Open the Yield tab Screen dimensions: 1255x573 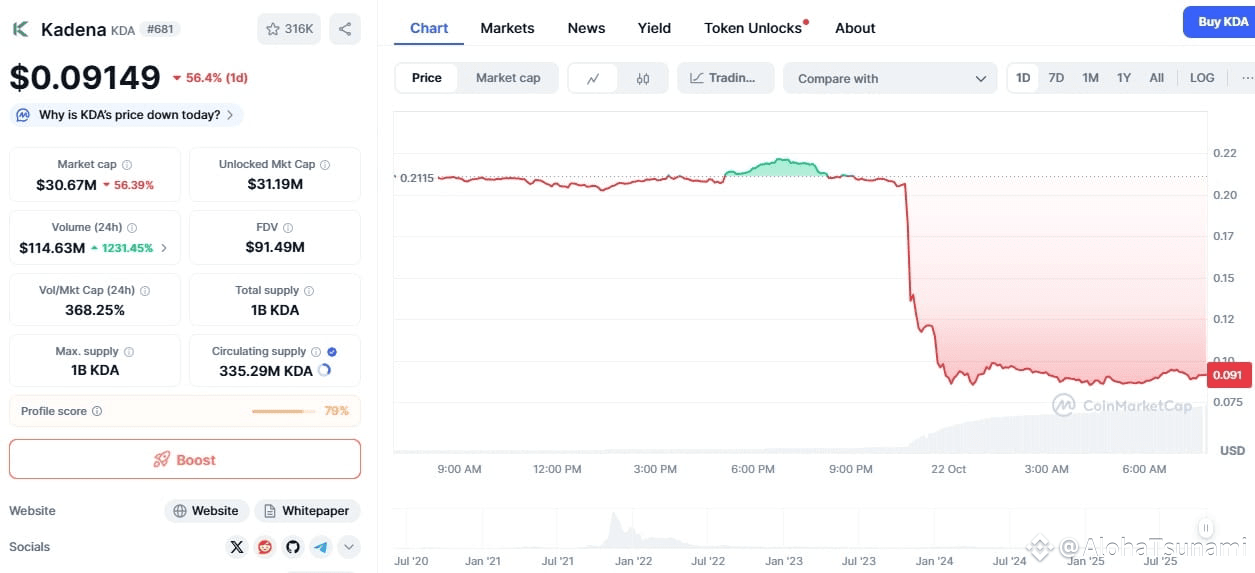click(x=654, y=28)
